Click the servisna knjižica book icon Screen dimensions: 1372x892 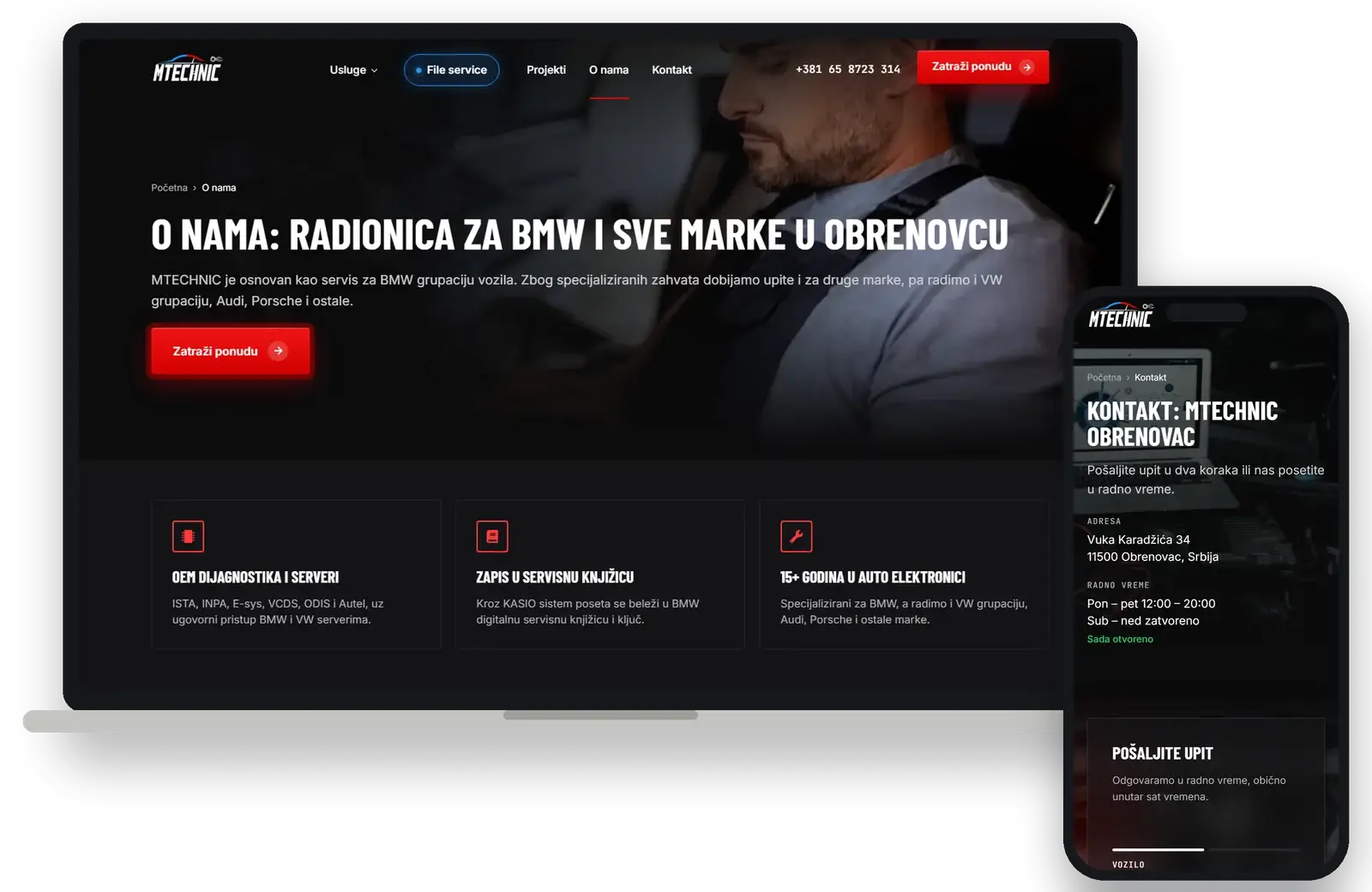click(492, 536)
